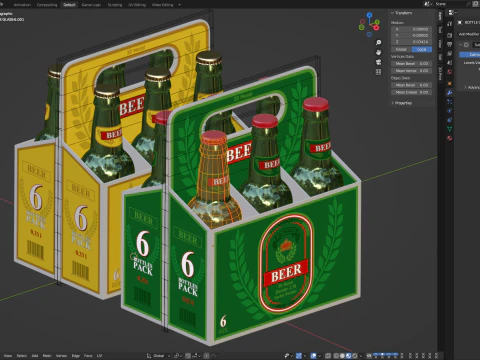480x360 pixels.
Task: Select rendered shading mode
Action: 355,356
